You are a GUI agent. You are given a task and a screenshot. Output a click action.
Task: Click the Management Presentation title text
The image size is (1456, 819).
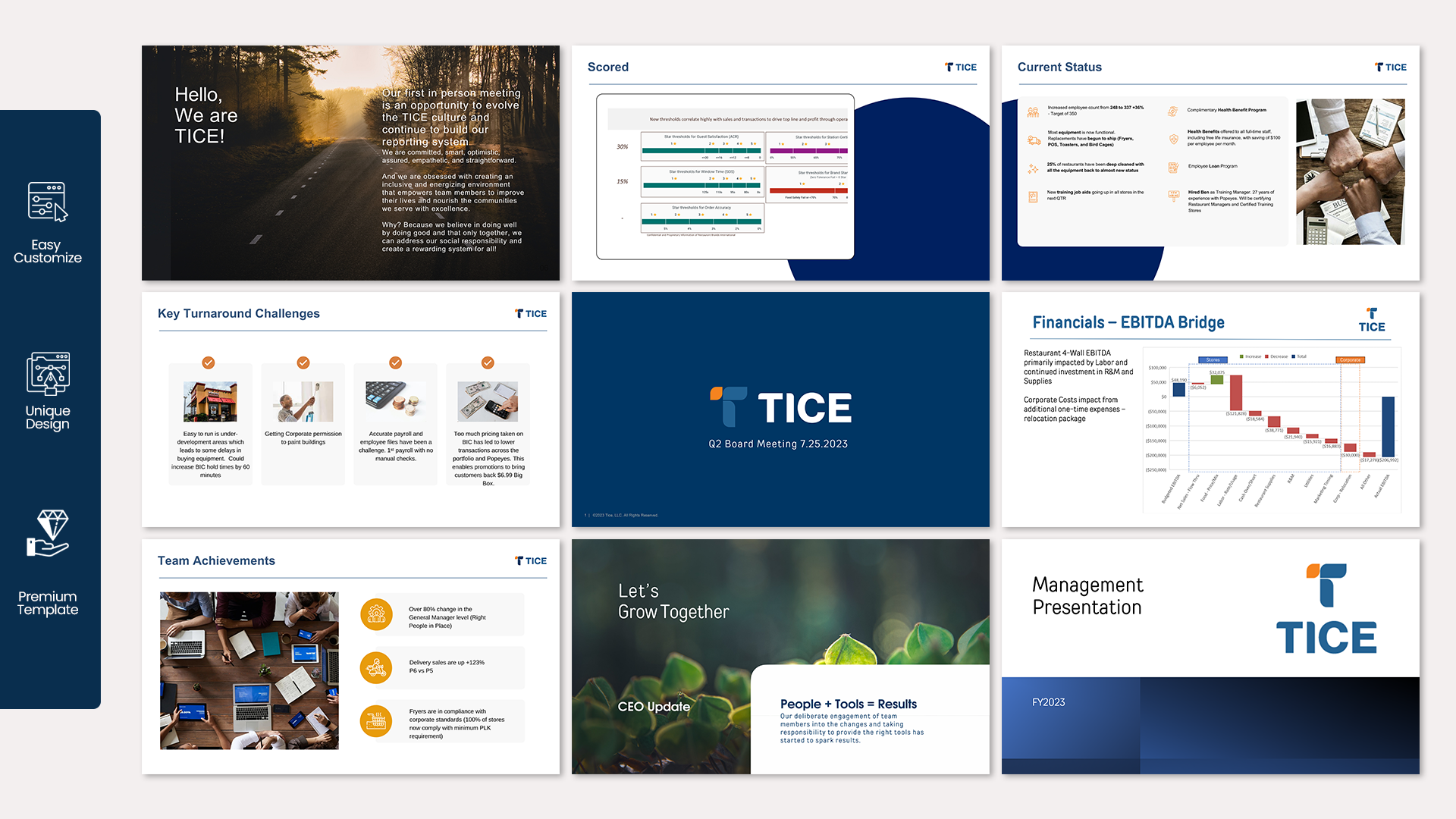[x=1087, y=595]
